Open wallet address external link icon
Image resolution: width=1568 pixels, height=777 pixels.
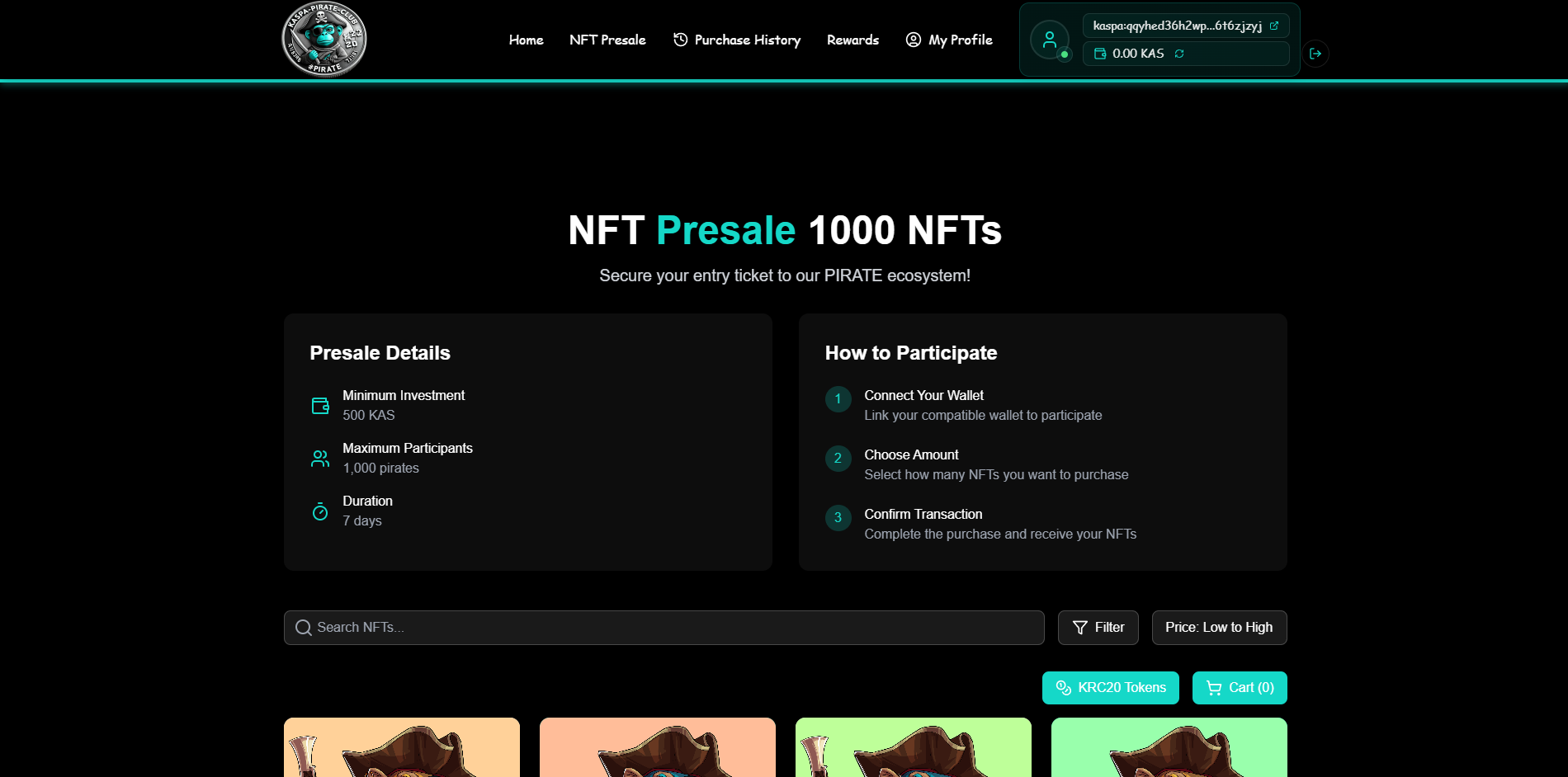(1274, 26)
